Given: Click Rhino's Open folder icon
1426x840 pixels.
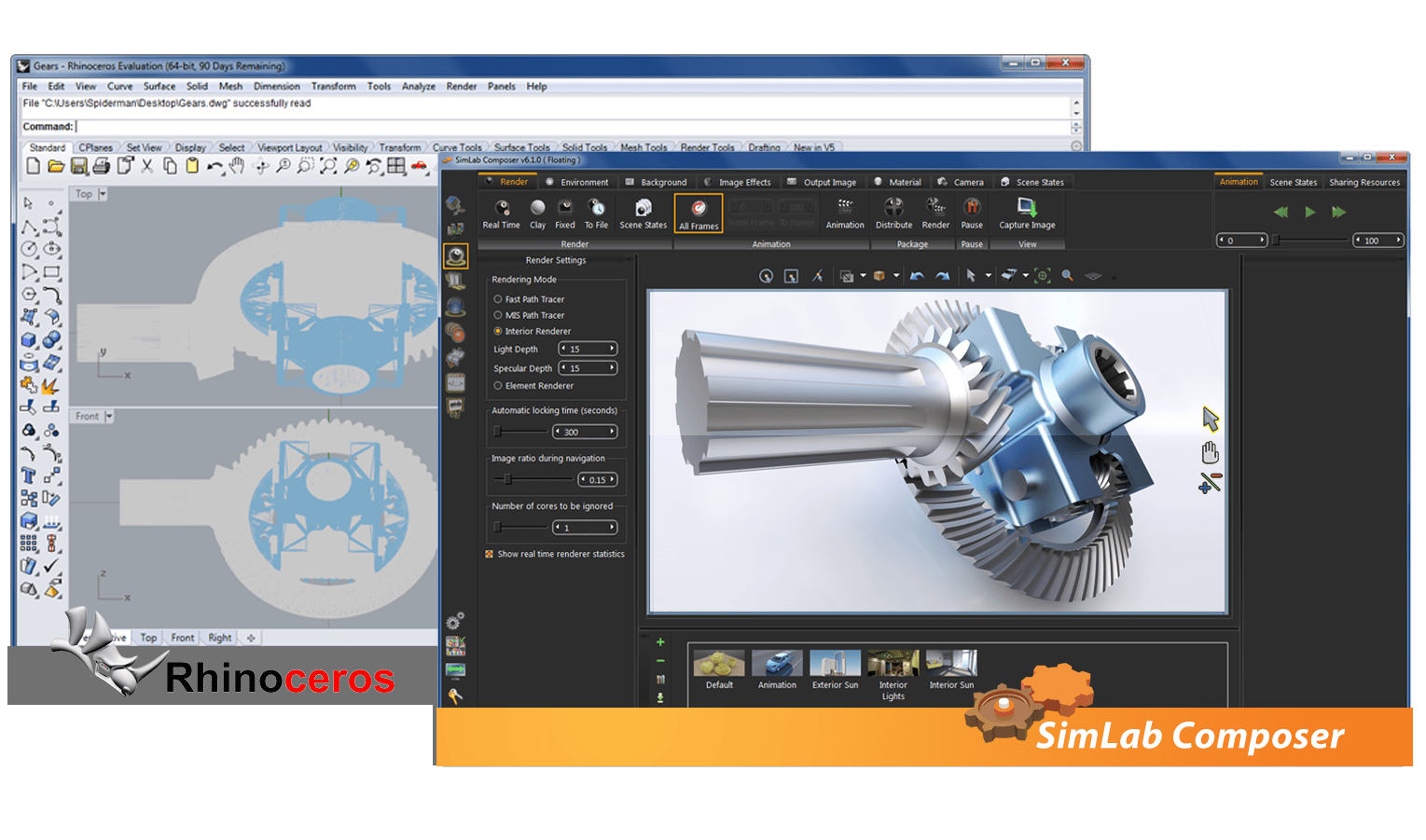Looking at the screenshot, I should [x=56, y=166].
